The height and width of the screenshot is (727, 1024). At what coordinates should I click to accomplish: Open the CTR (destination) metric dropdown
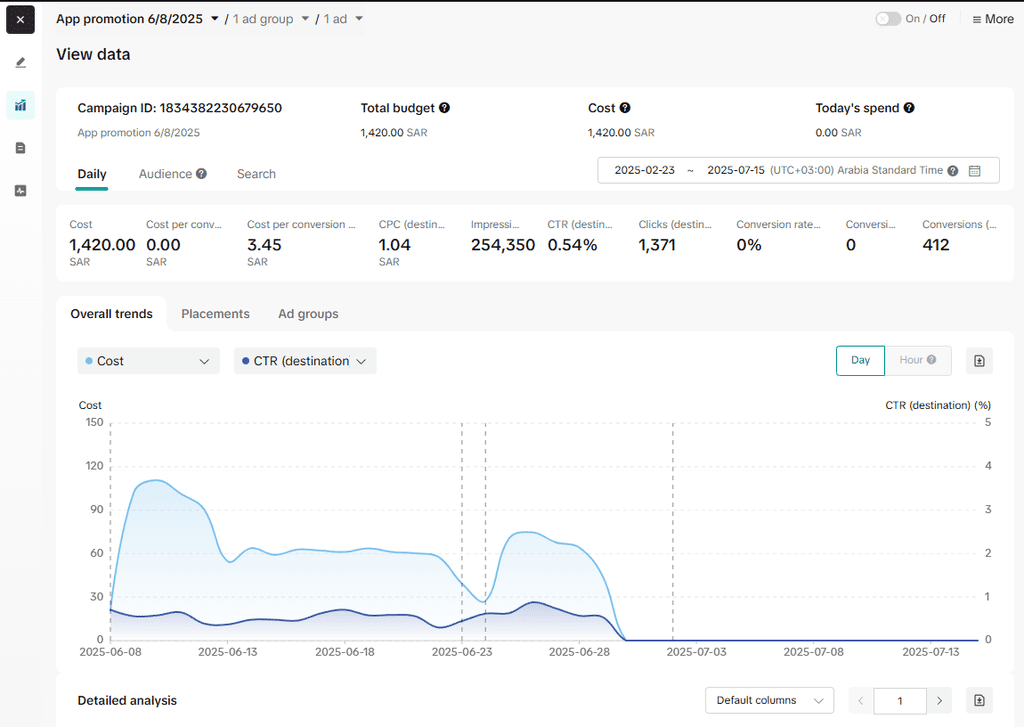pyautogui.click(x=305, y=361)
